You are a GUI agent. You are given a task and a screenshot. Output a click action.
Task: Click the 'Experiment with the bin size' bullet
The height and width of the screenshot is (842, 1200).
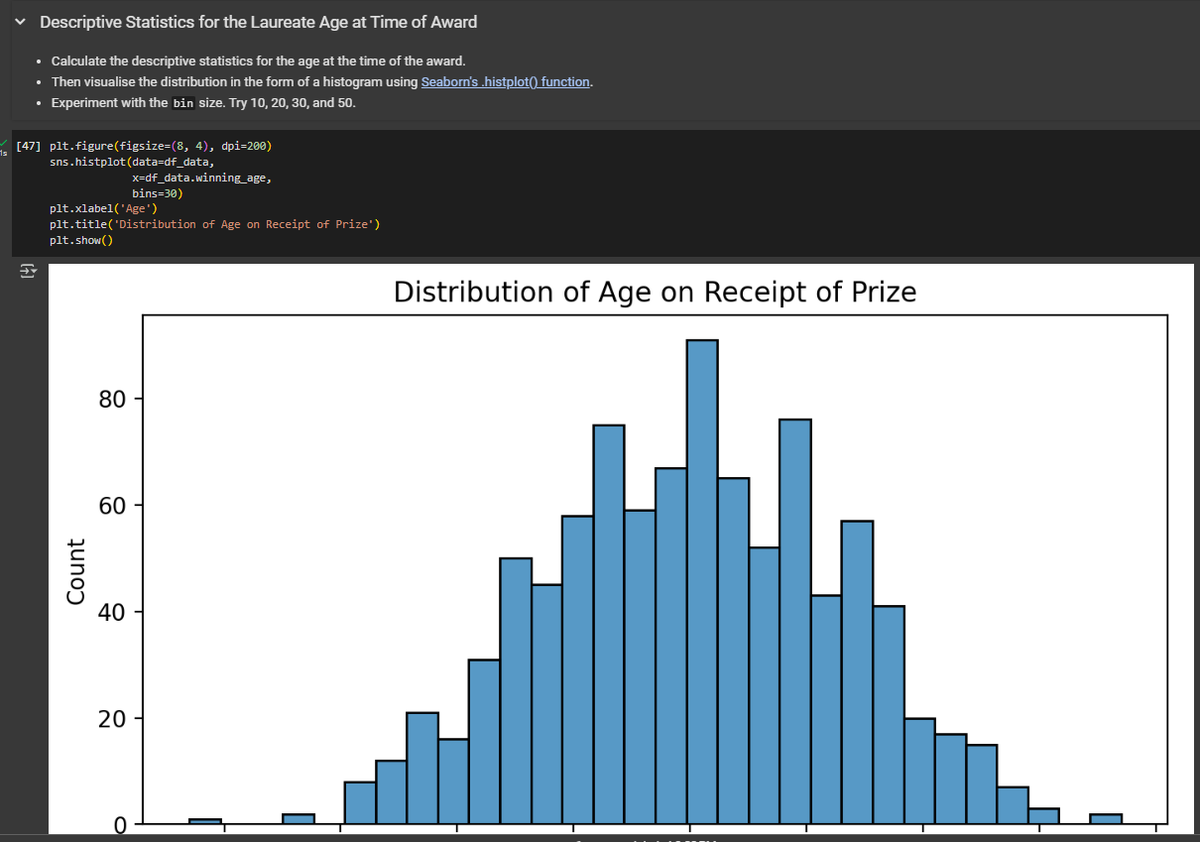pos(203,103)
